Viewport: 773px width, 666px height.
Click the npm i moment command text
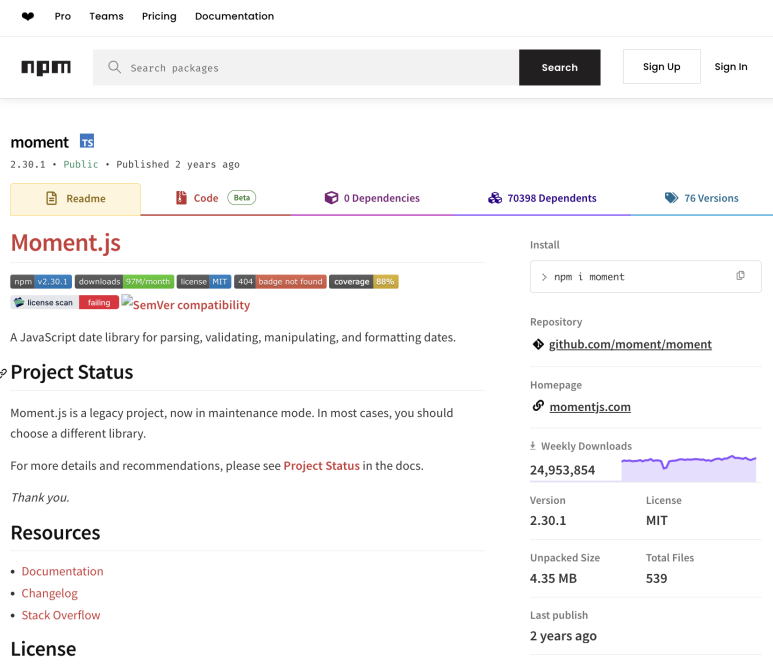point(589,277)
